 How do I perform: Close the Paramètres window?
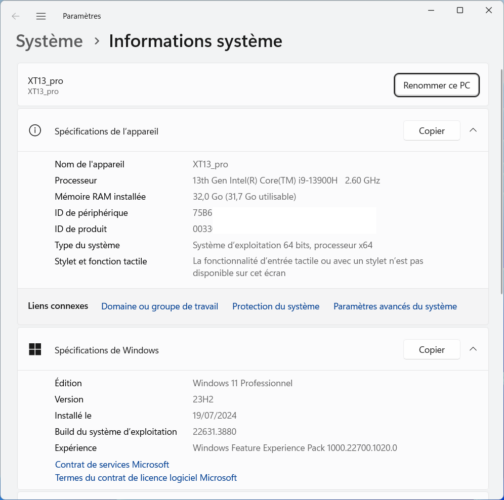(489, 10)
